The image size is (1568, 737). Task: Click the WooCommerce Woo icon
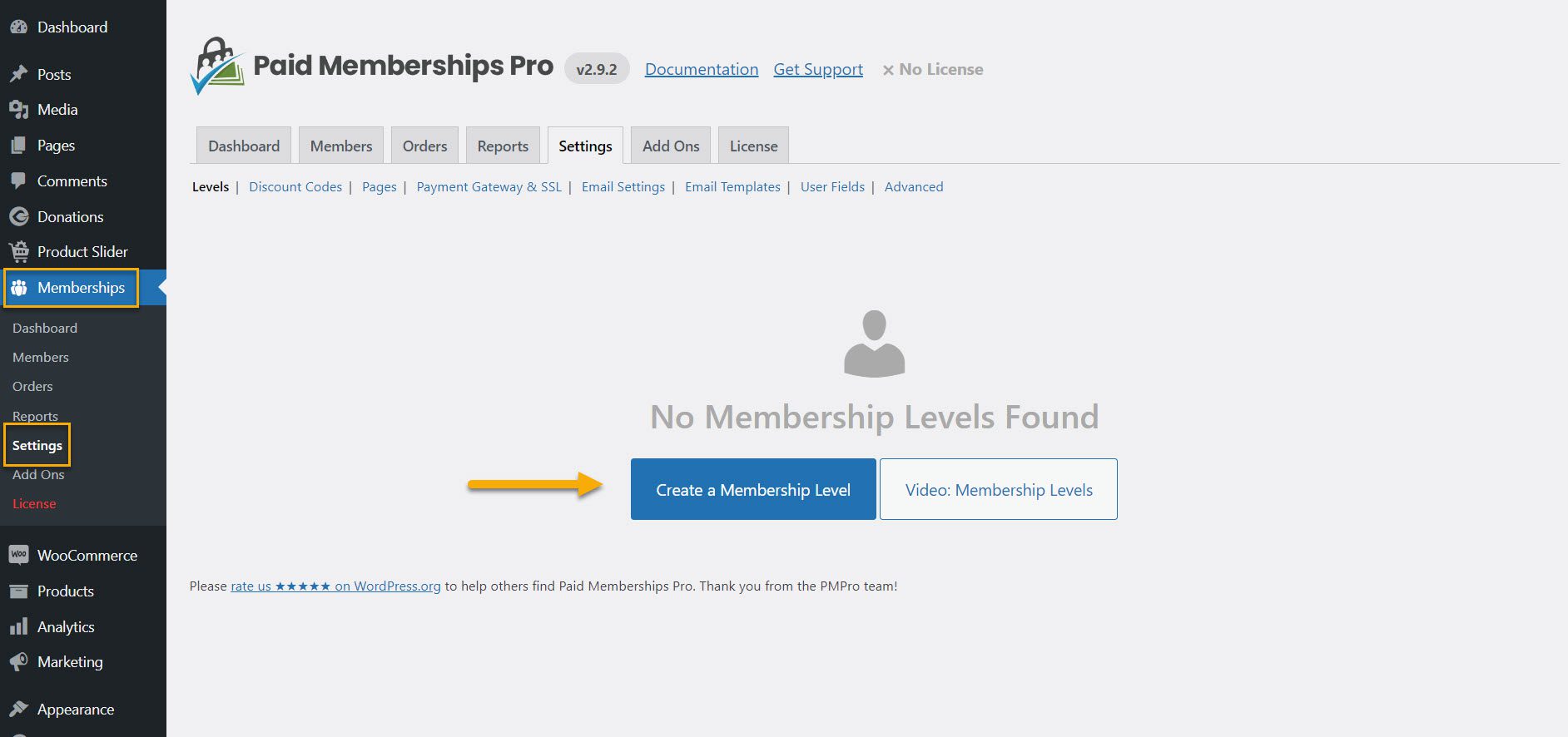point(18,555)
